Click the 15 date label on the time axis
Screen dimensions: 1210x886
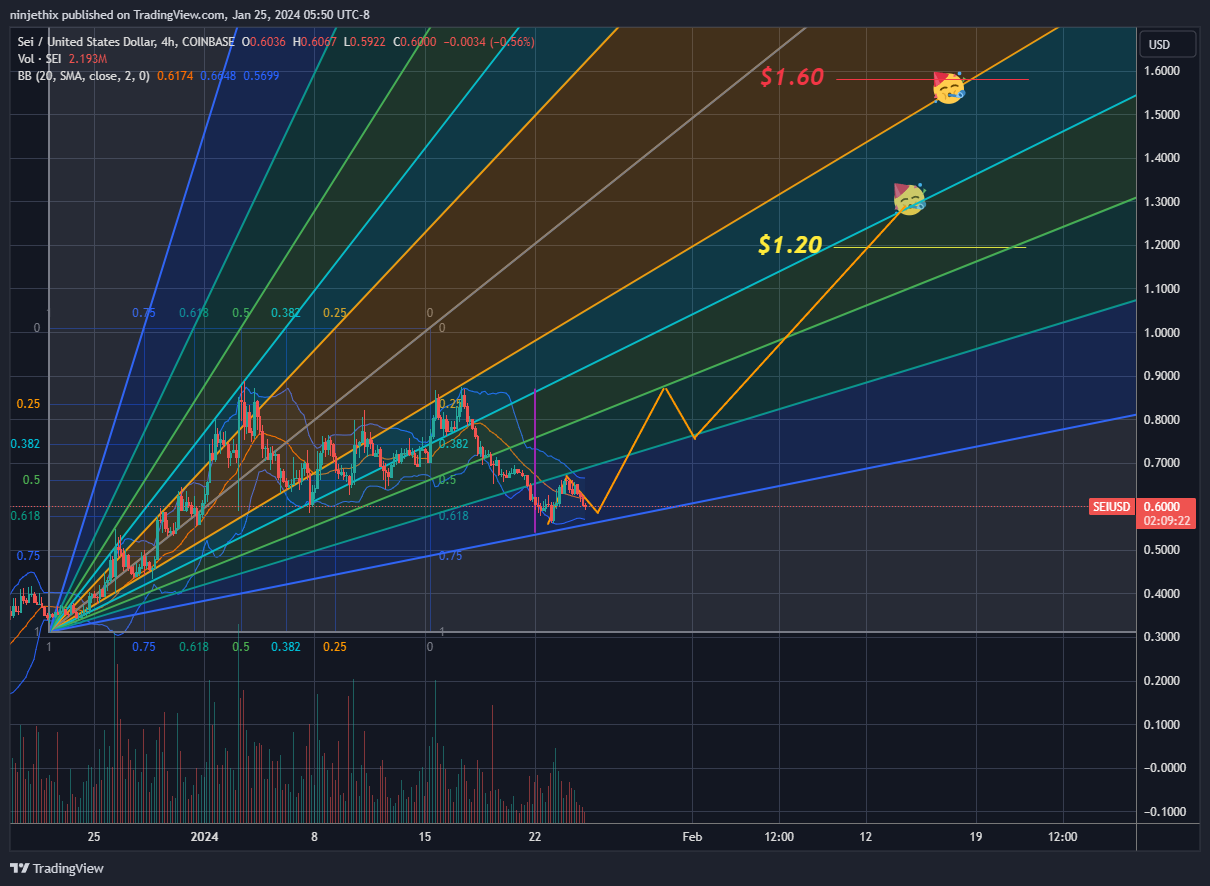[x=424, y=836]
